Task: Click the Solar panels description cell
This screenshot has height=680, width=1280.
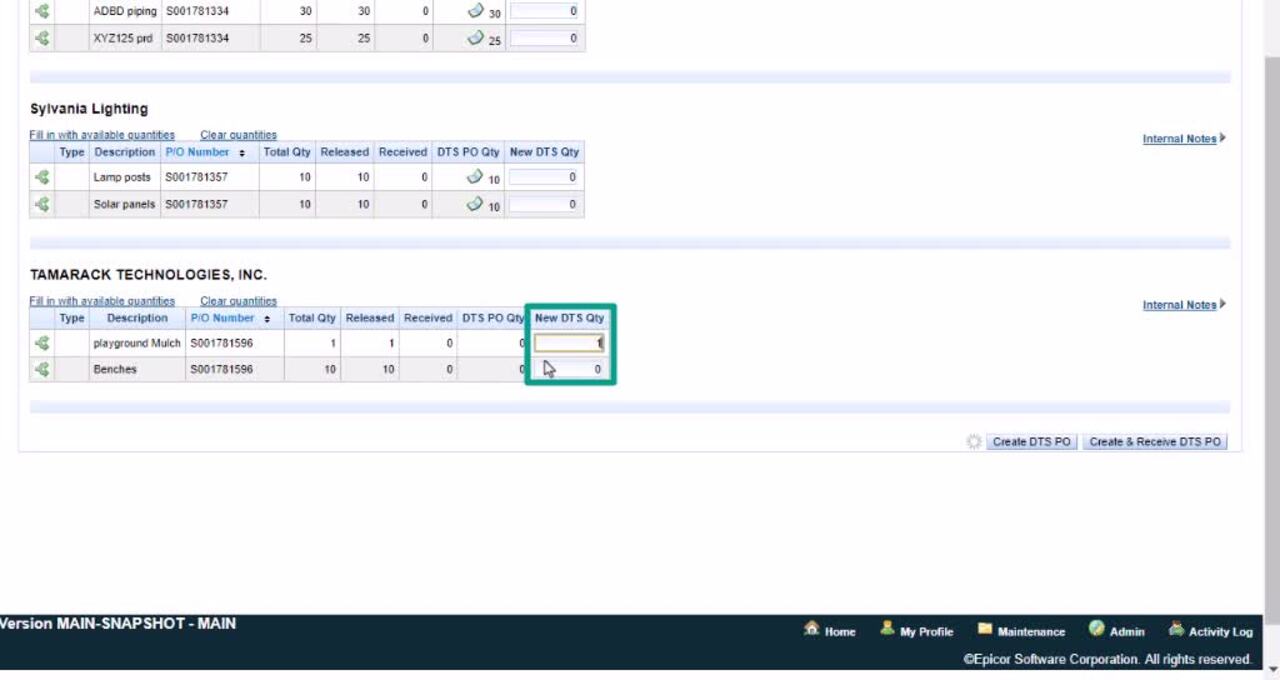Action: tap(123, 204)
